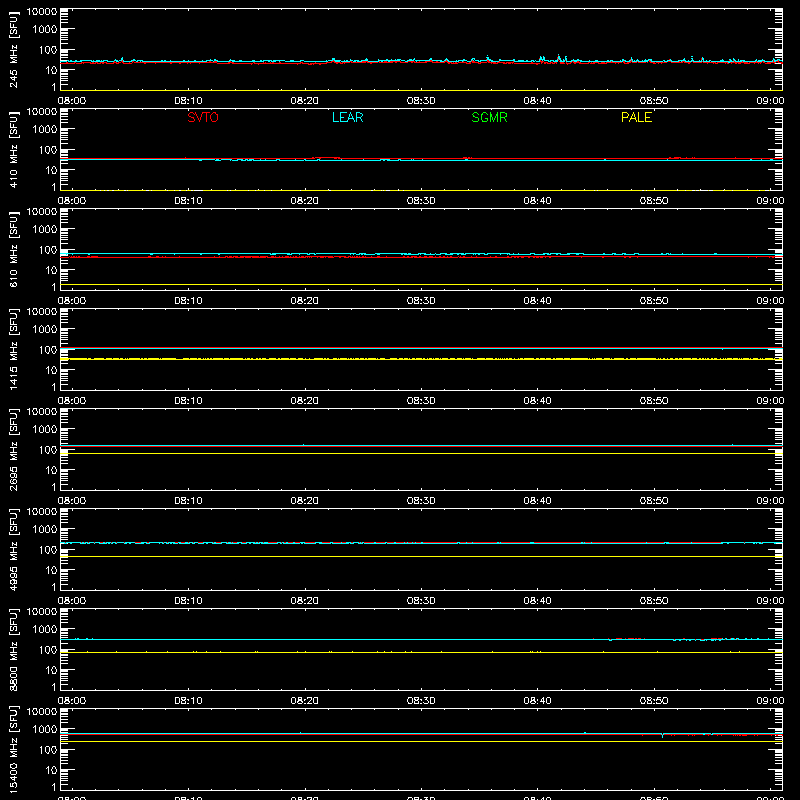Image resolution: width=800 pixels, height=800 pixels.
Task: Click 08:40 time label under 8800 MHz plot
Action: coord(537,701)
